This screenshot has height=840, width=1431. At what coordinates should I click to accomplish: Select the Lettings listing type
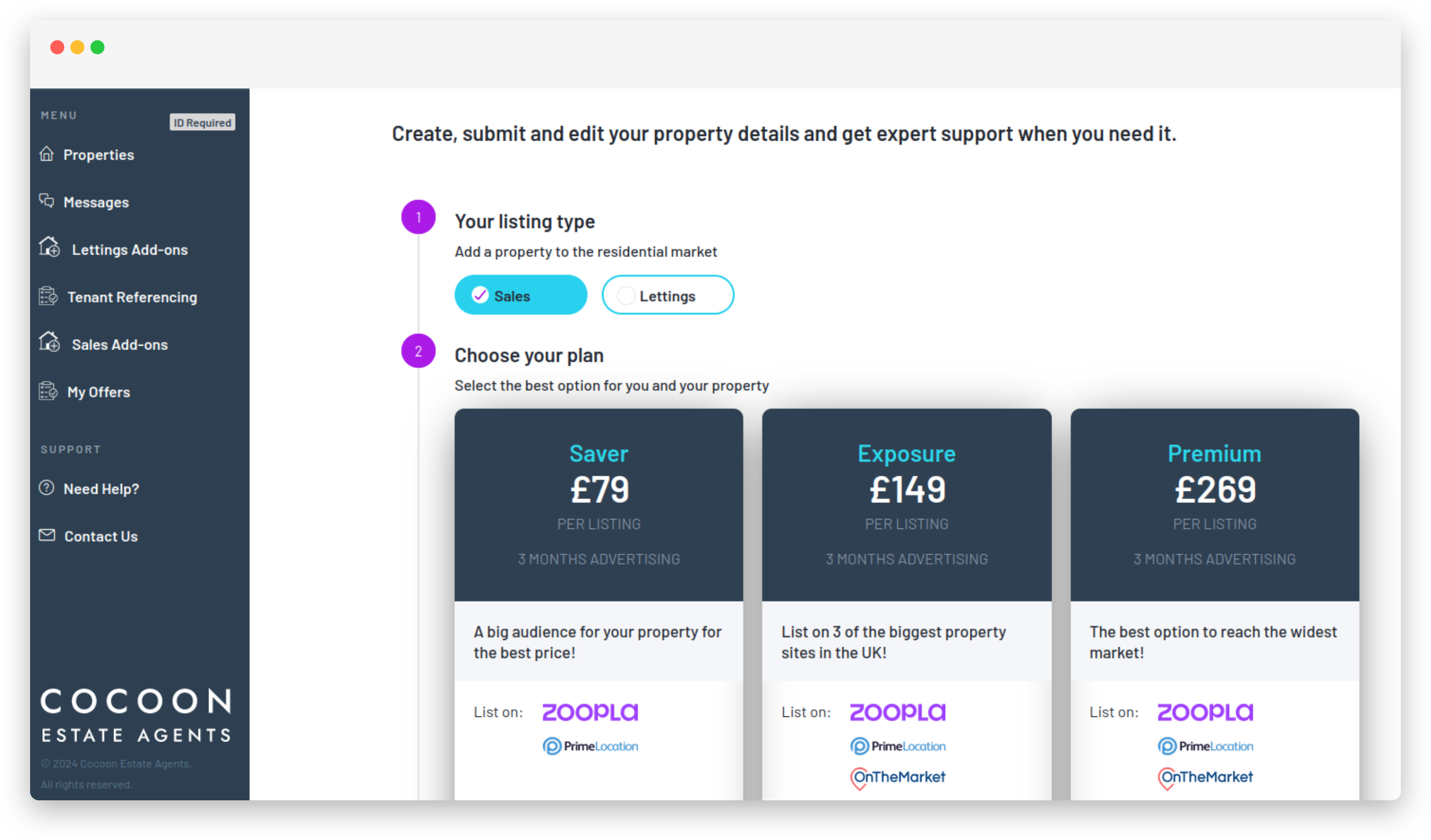click(x=668, y=295)
